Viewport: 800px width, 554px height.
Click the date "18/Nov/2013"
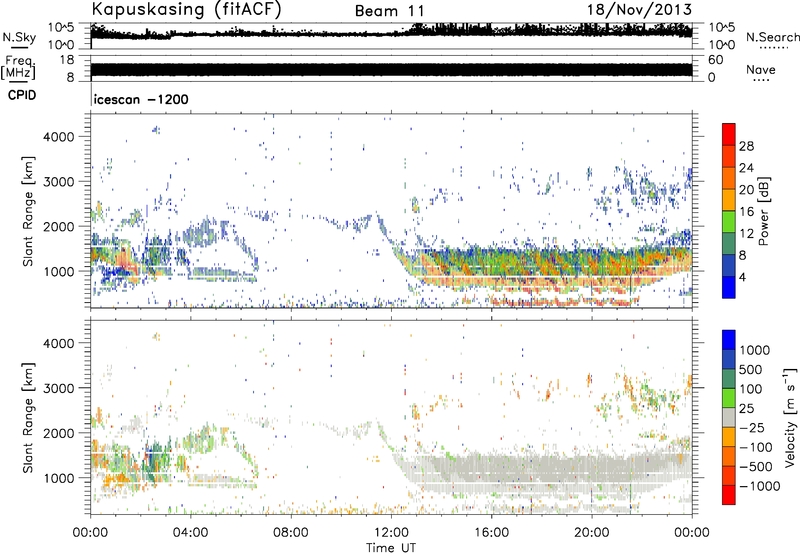click(640, 10)
